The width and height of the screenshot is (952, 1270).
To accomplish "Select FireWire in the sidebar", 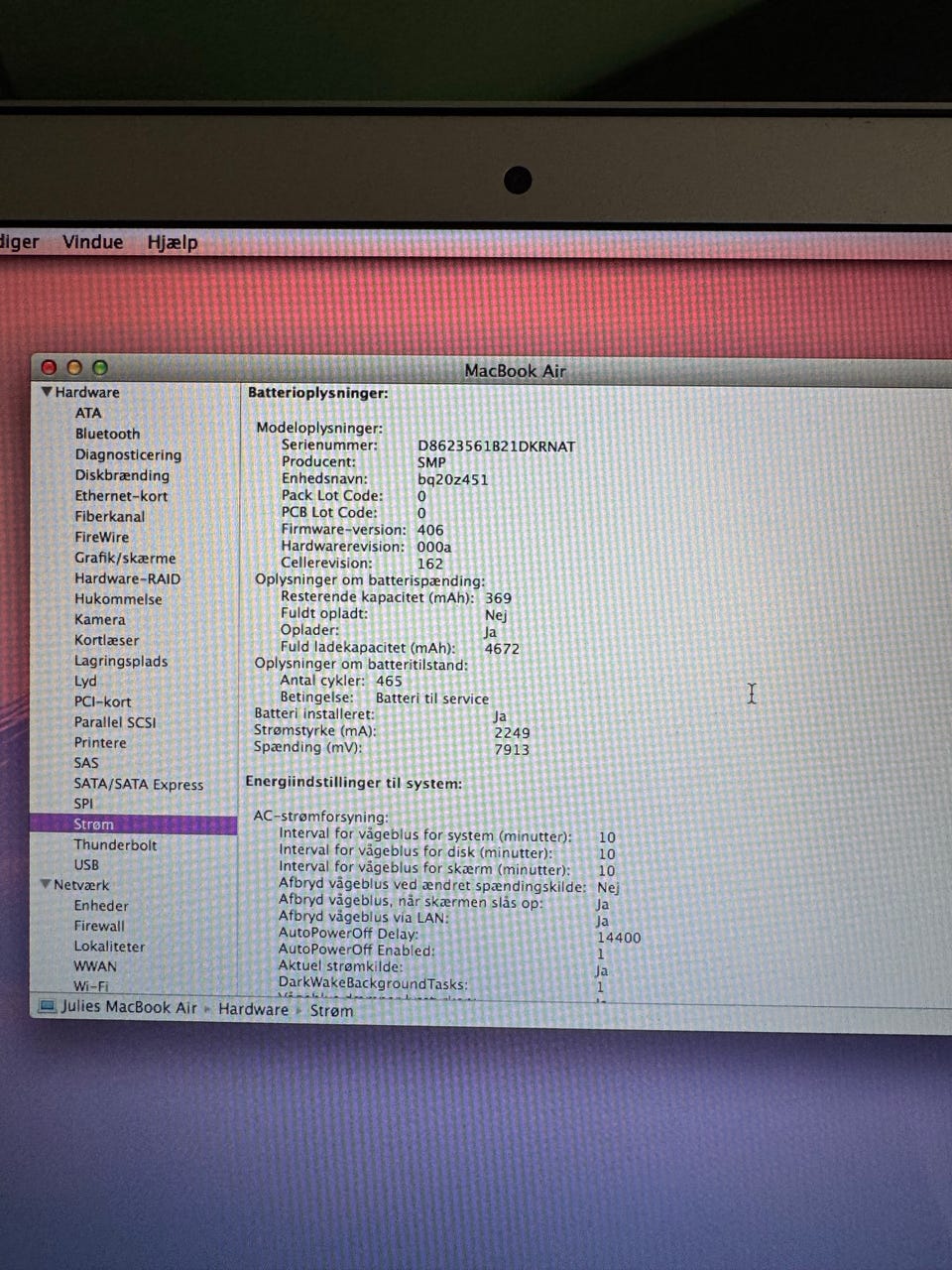I will click(101, 537).
